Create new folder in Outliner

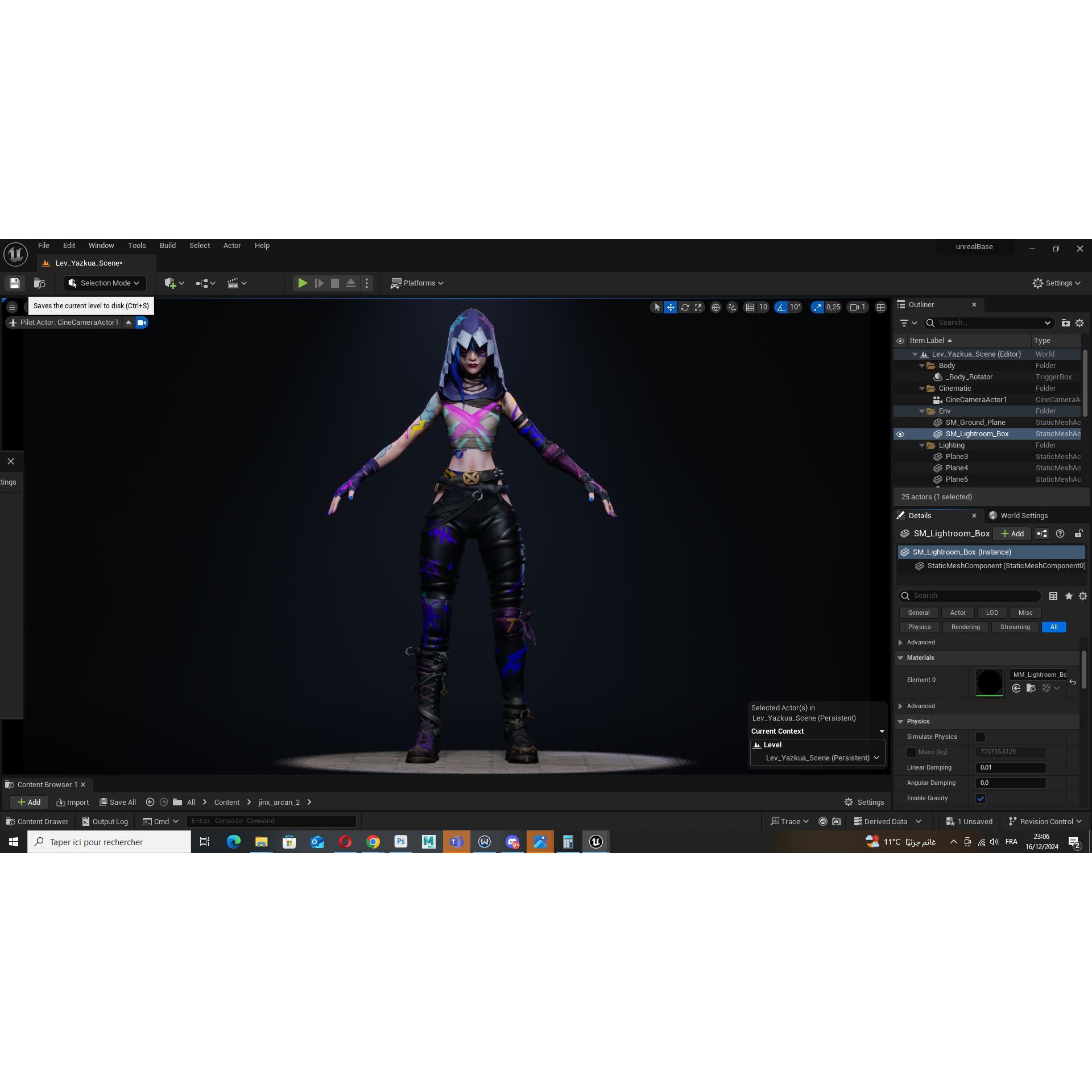[x=1065, y=322]
